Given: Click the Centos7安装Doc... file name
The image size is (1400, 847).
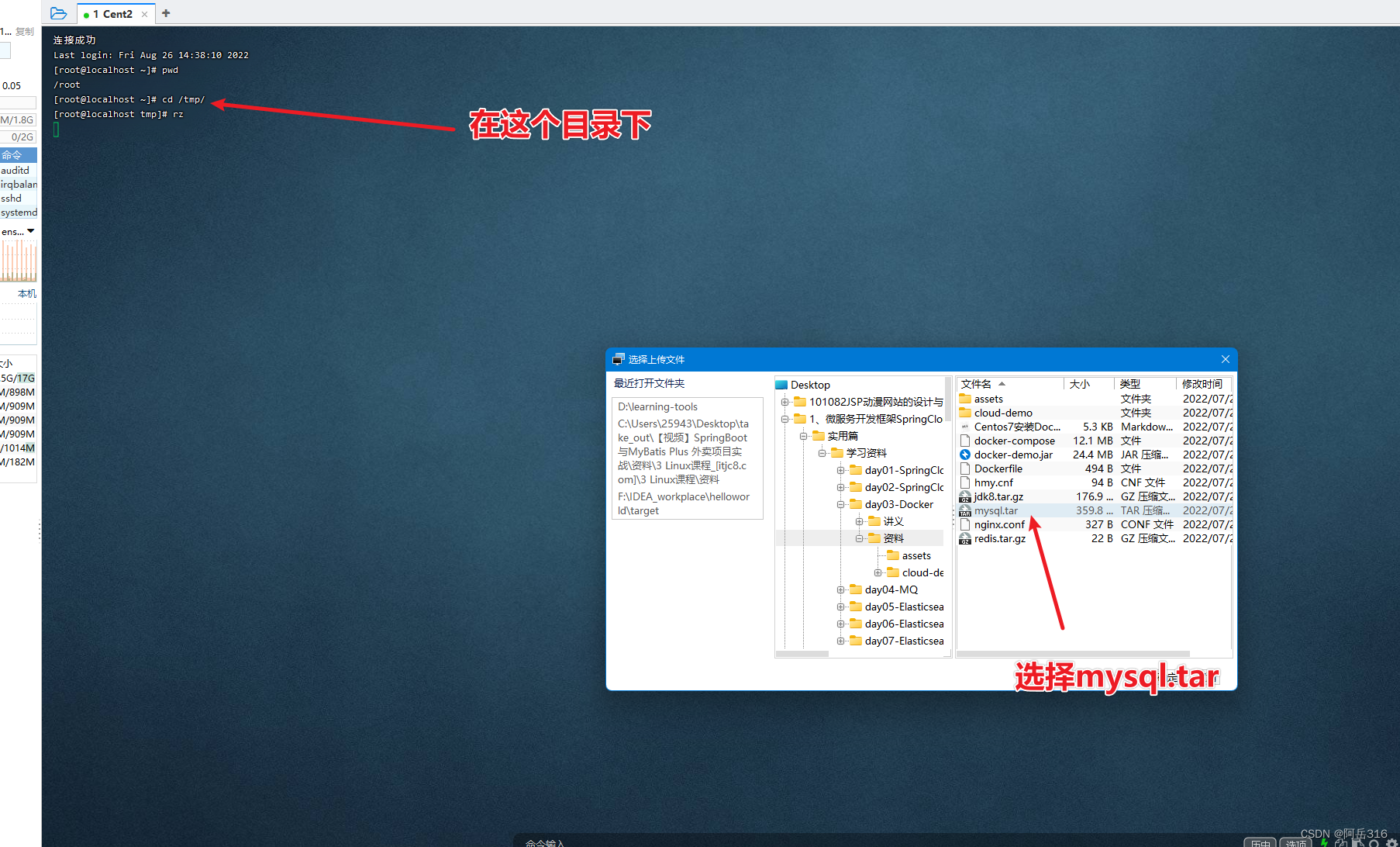Looking at the screenshot, I should [1017, 427].
